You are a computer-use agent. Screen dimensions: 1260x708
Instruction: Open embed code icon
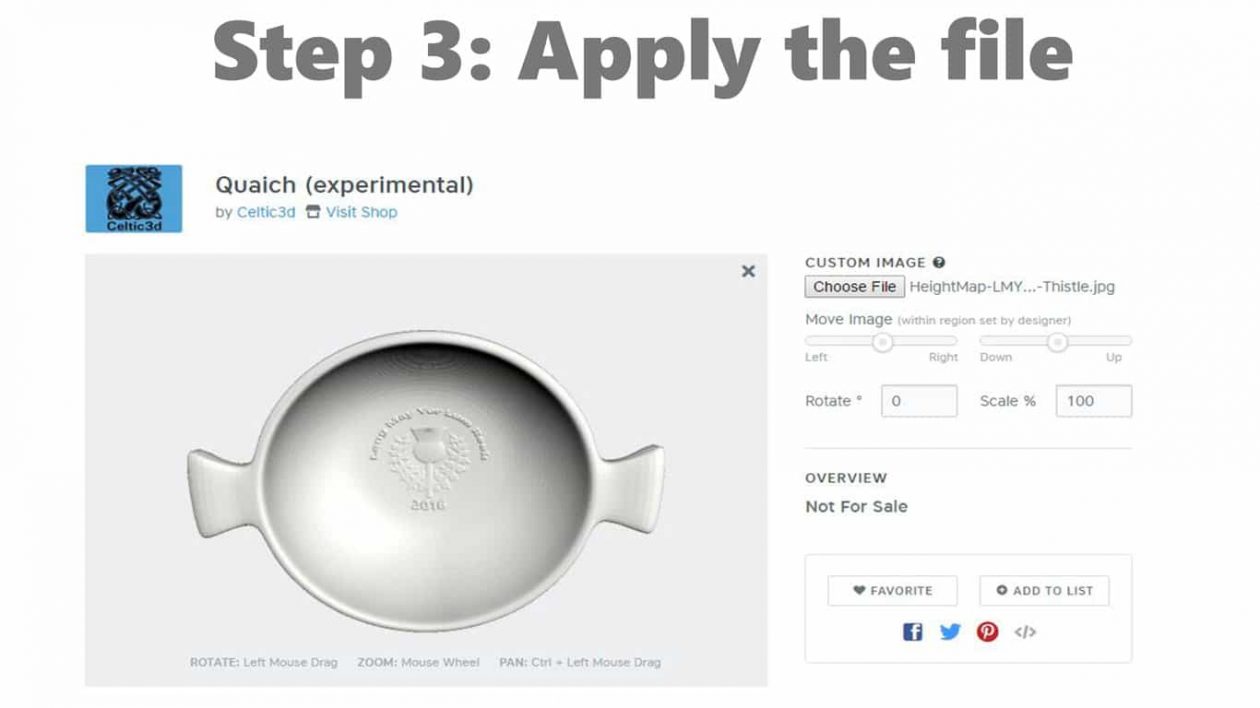point(1025,632)
